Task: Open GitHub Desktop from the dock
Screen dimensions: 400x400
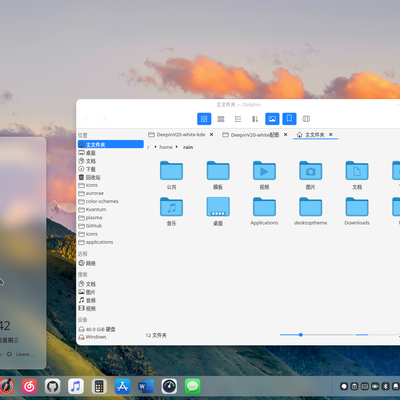Action: [x=53, y=387]
